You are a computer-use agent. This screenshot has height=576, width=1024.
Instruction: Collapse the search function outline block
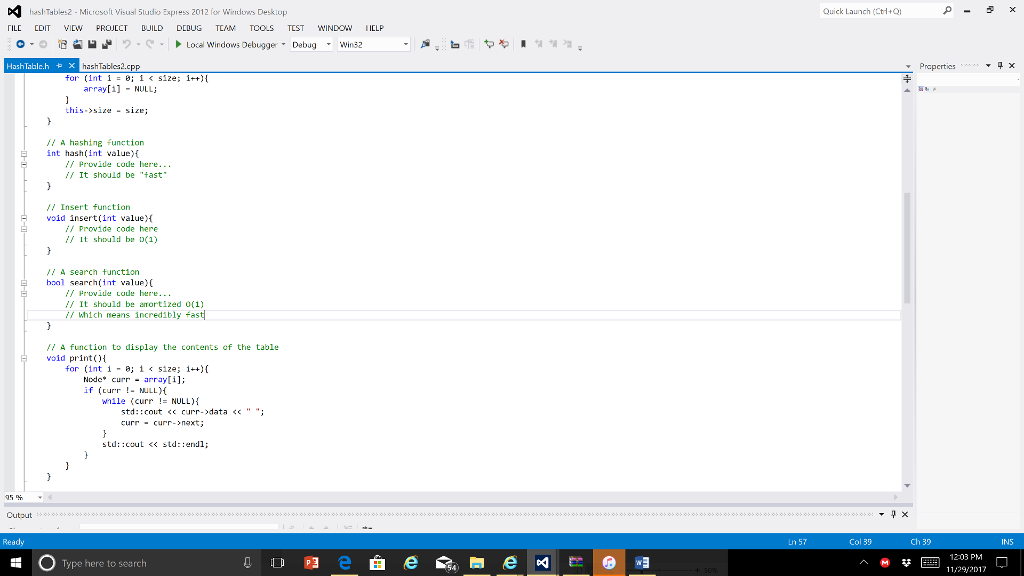[x=24, y=283]
